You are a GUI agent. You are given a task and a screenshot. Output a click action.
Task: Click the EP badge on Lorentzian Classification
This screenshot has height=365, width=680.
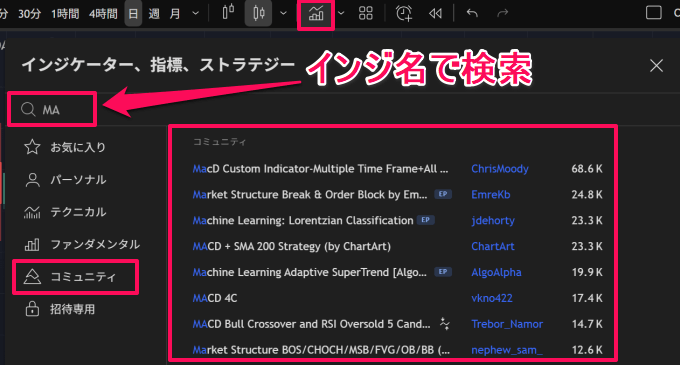click(x=425, y=220)
